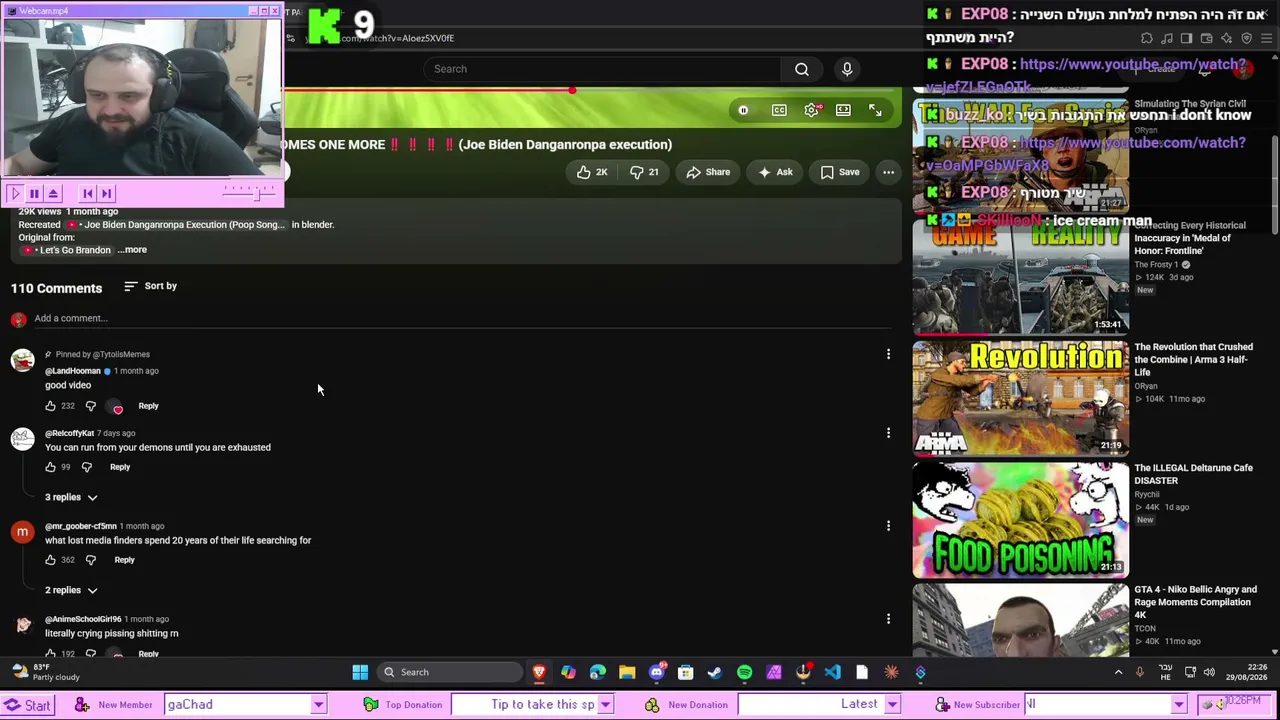Click the eject button in Webcam.mp4 player
Viewport: 1280px width, 720px height.
pyautogui.click(x=53, y=194)
